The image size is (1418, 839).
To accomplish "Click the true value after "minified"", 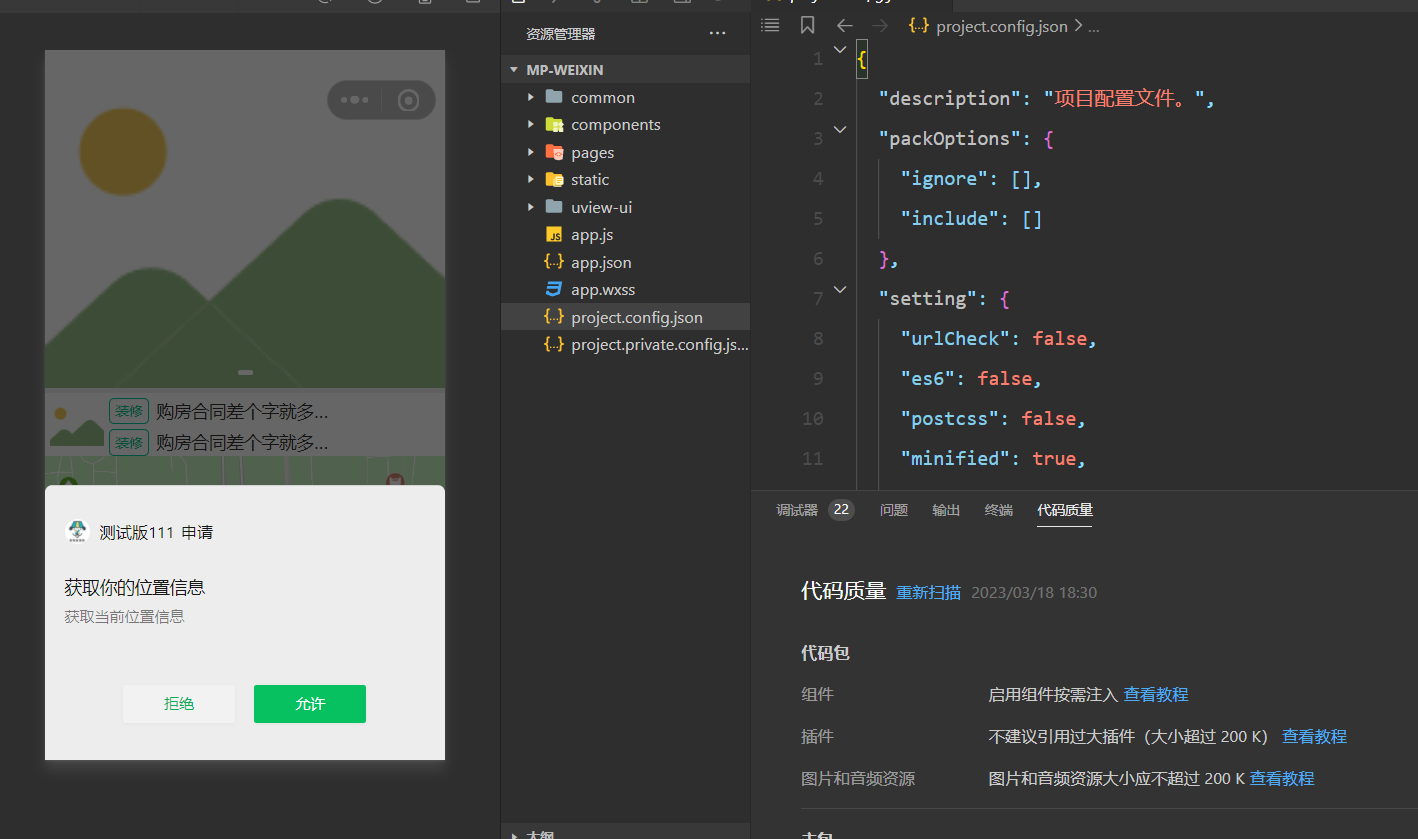I will (1054, 458).
